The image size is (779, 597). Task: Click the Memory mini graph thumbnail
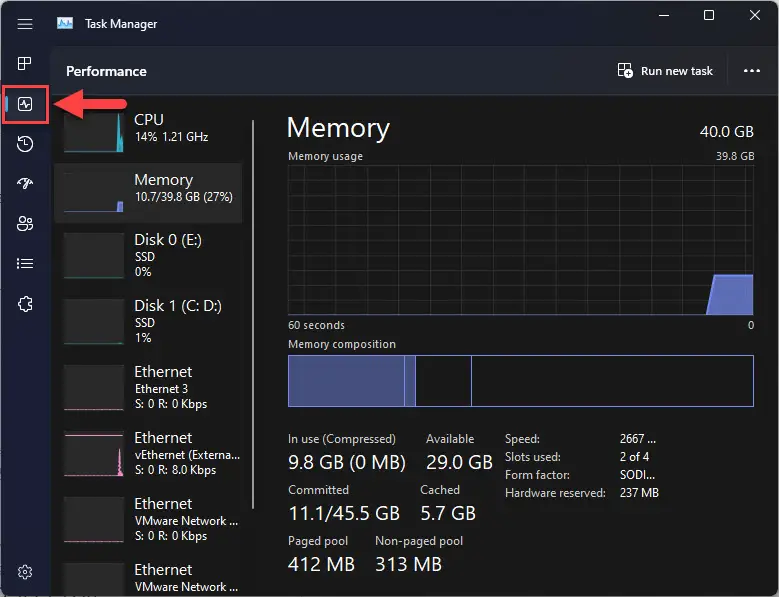[93, 193]
